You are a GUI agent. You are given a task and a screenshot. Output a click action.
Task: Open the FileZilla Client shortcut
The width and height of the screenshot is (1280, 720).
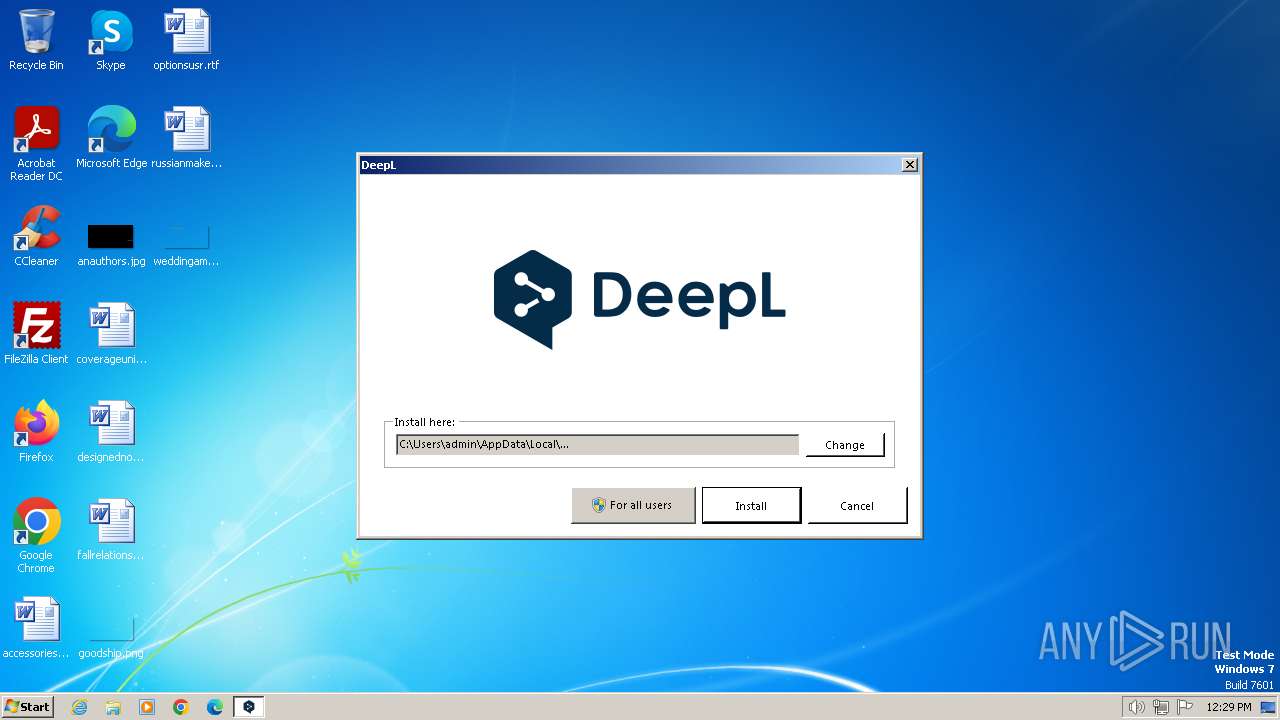(36, 334)
